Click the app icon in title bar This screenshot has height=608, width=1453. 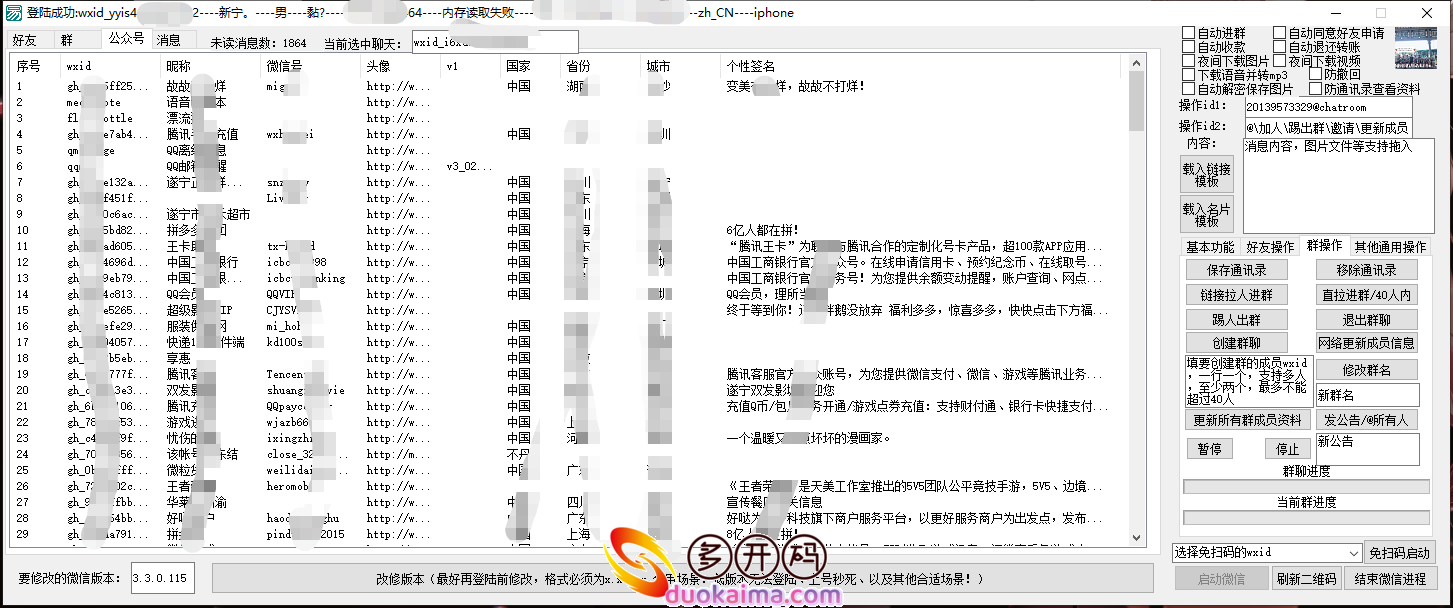click(x=12, y=12)
